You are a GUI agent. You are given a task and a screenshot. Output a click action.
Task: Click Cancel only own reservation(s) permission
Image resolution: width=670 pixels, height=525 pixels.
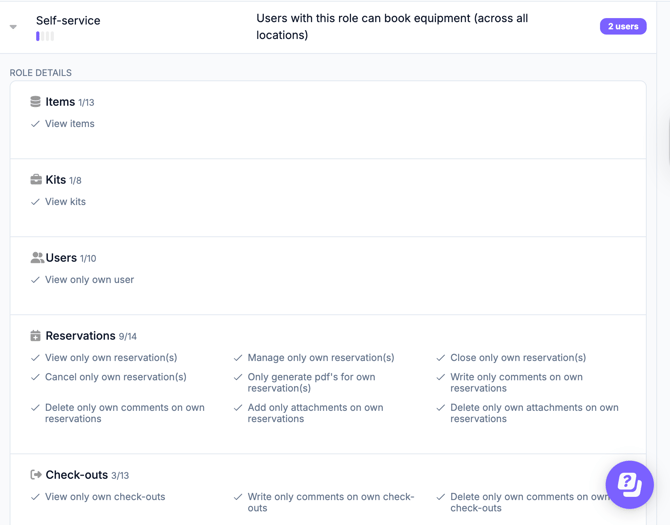(x=116, y=377)
